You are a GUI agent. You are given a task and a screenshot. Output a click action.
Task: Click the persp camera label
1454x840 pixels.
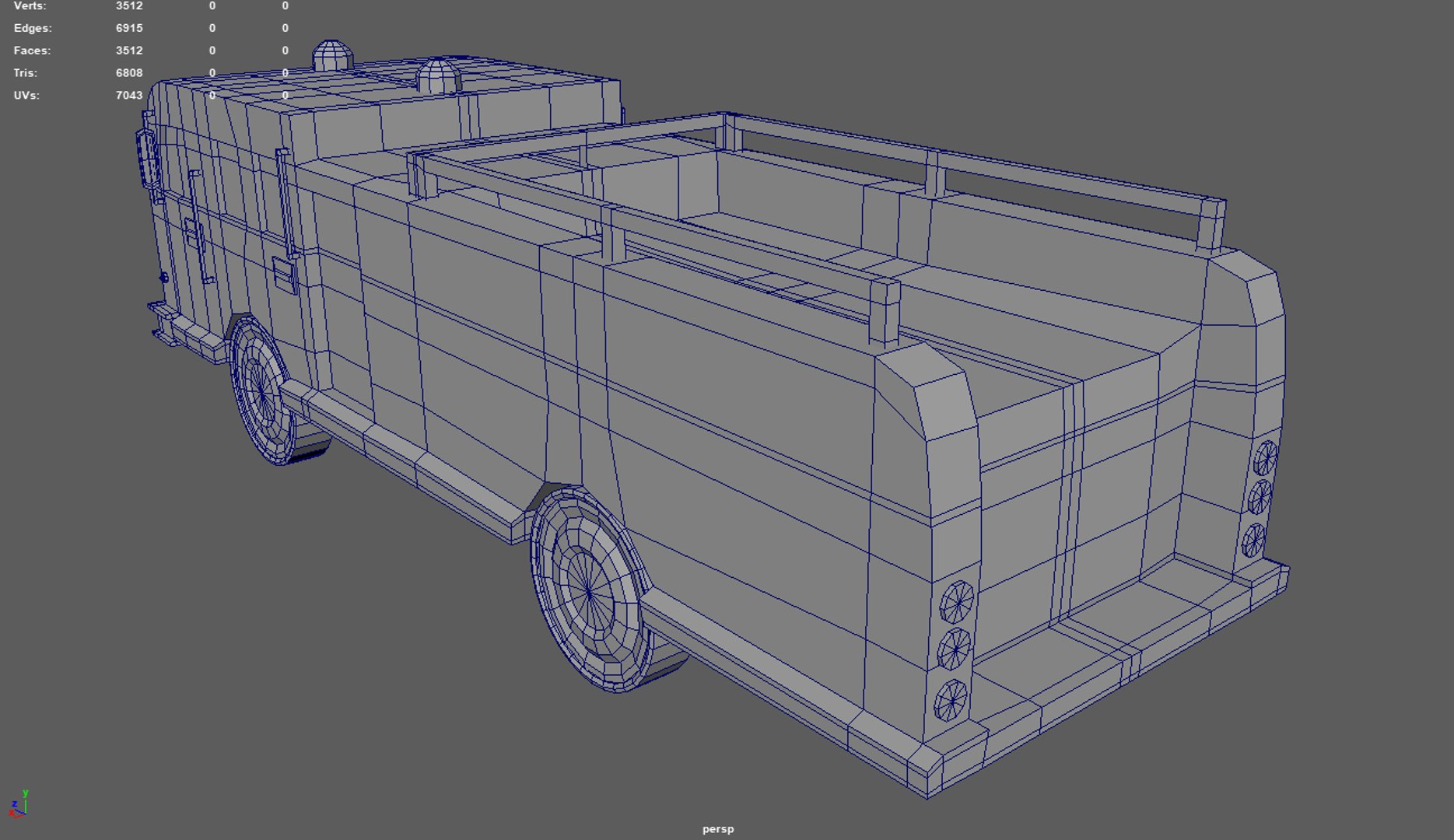[x=718, y=829]
